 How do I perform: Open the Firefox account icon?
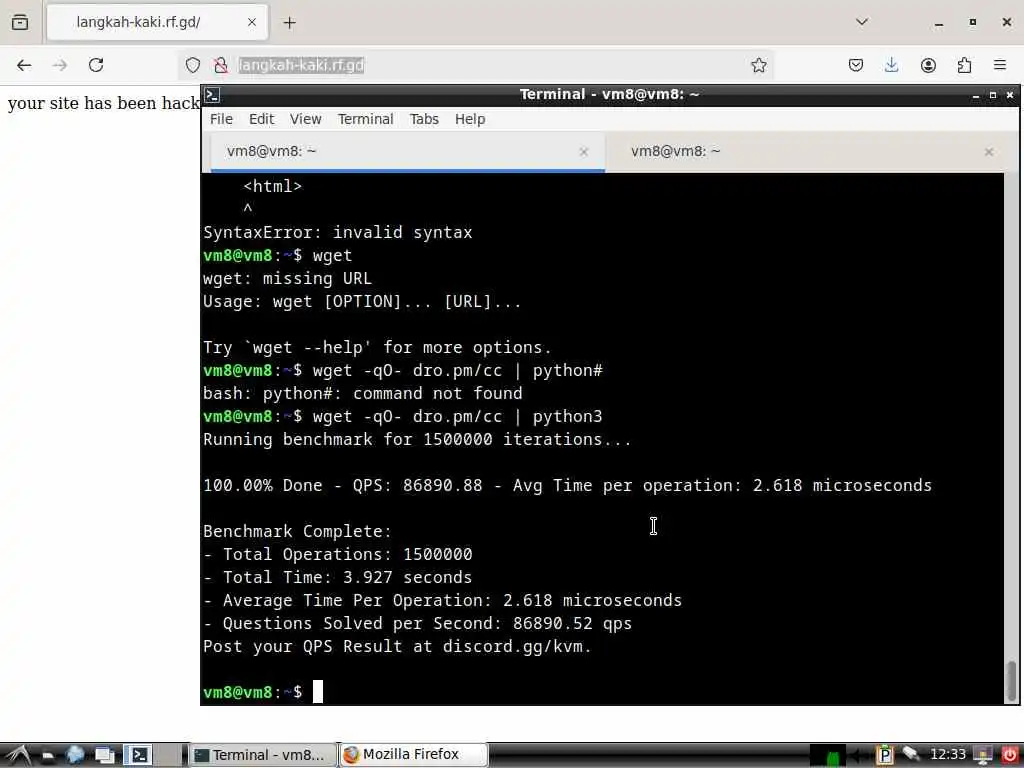(x=928, y=65)
